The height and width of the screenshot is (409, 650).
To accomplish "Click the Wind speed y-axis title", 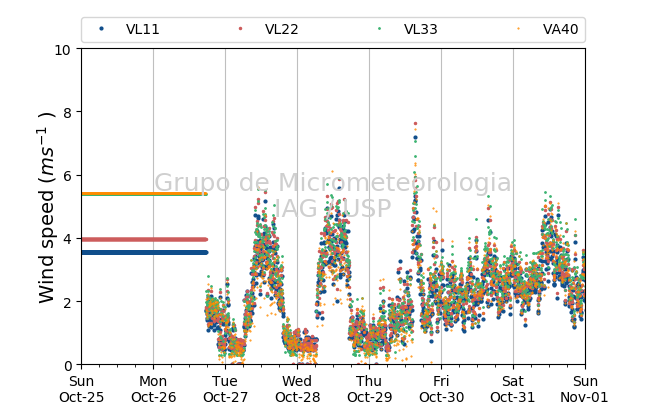I will coord(47,207).
